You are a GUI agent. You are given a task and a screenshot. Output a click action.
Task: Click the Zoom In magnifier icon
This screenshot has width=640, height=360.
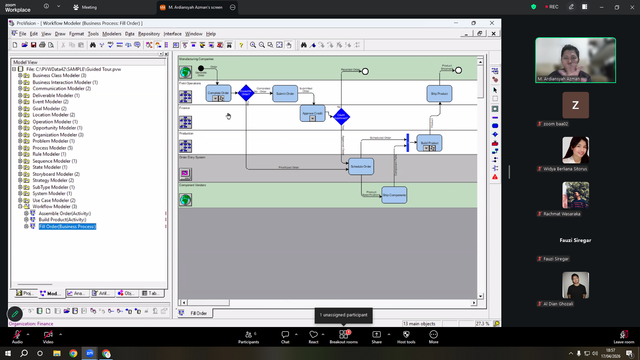tap(253, 45)
